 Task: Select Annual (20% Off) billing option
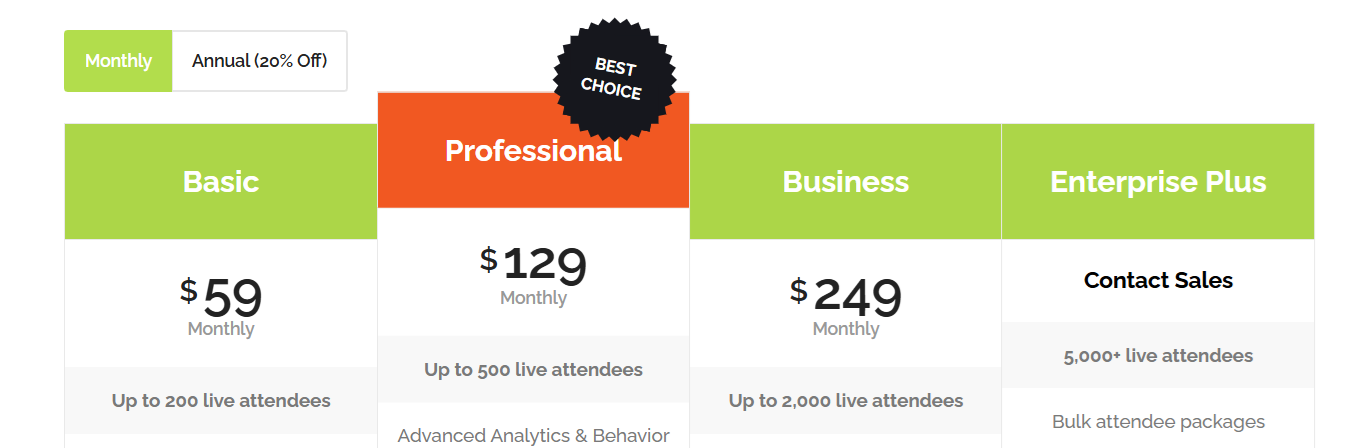[x=259, y=61]
